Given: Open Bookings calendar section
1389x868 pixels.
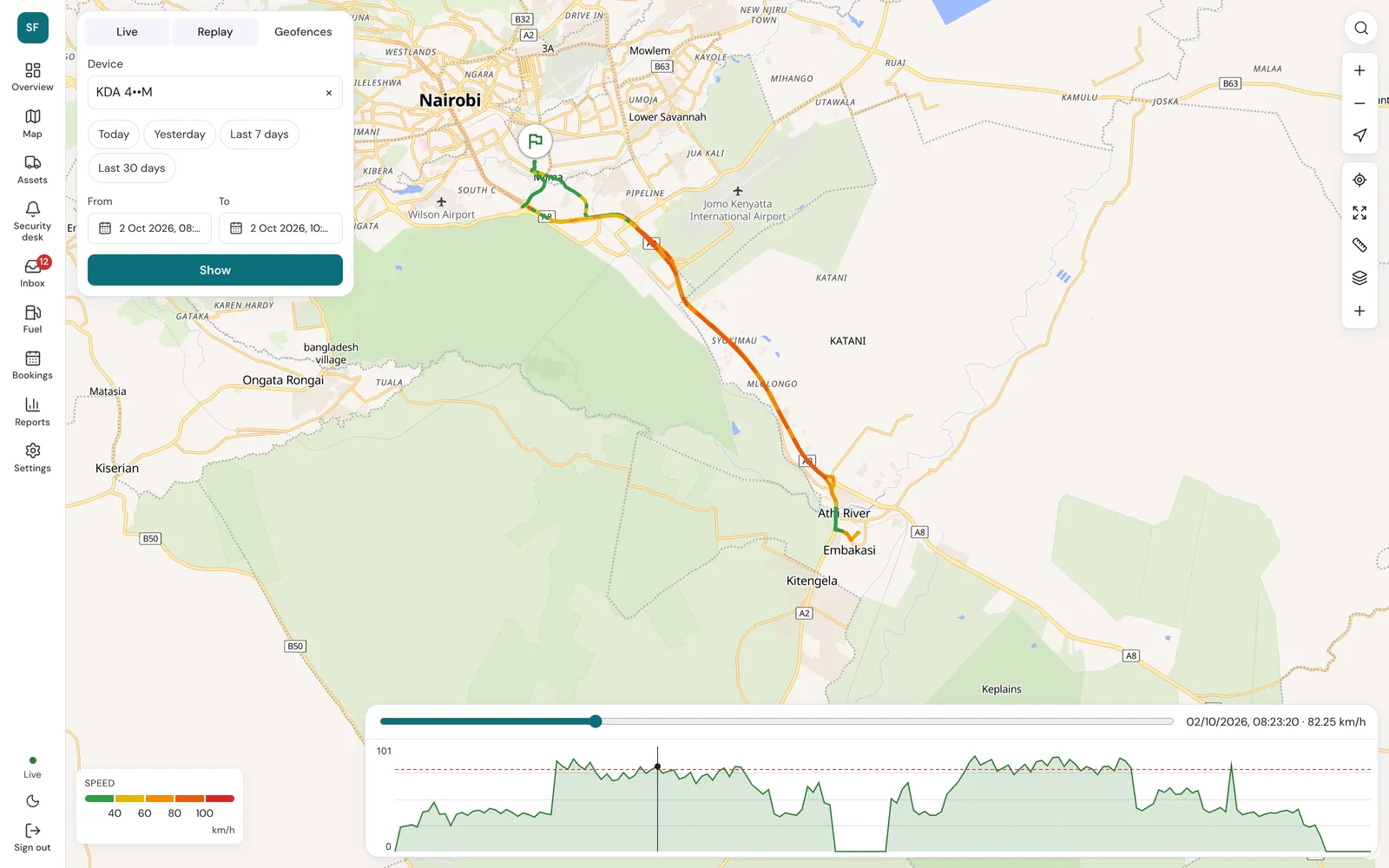Looking at the screenshot, I should [32, 365].
